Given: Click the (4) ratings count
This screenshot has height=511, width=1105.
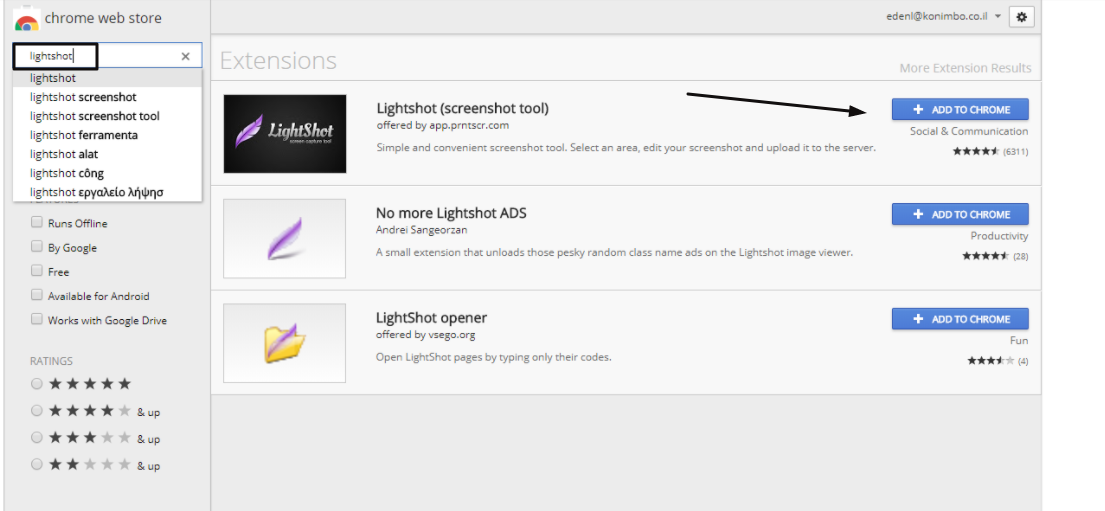Looking at the screenshot, I should tap(1023, 362).
